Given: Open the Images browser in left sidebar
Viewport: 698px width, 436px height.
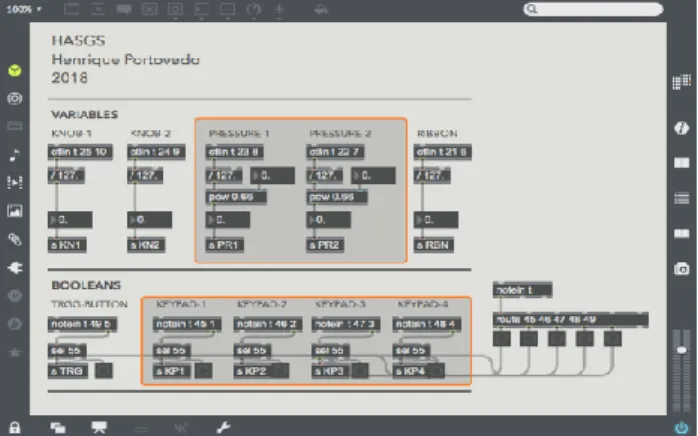Looking at the screenshot, I should 15,211.
